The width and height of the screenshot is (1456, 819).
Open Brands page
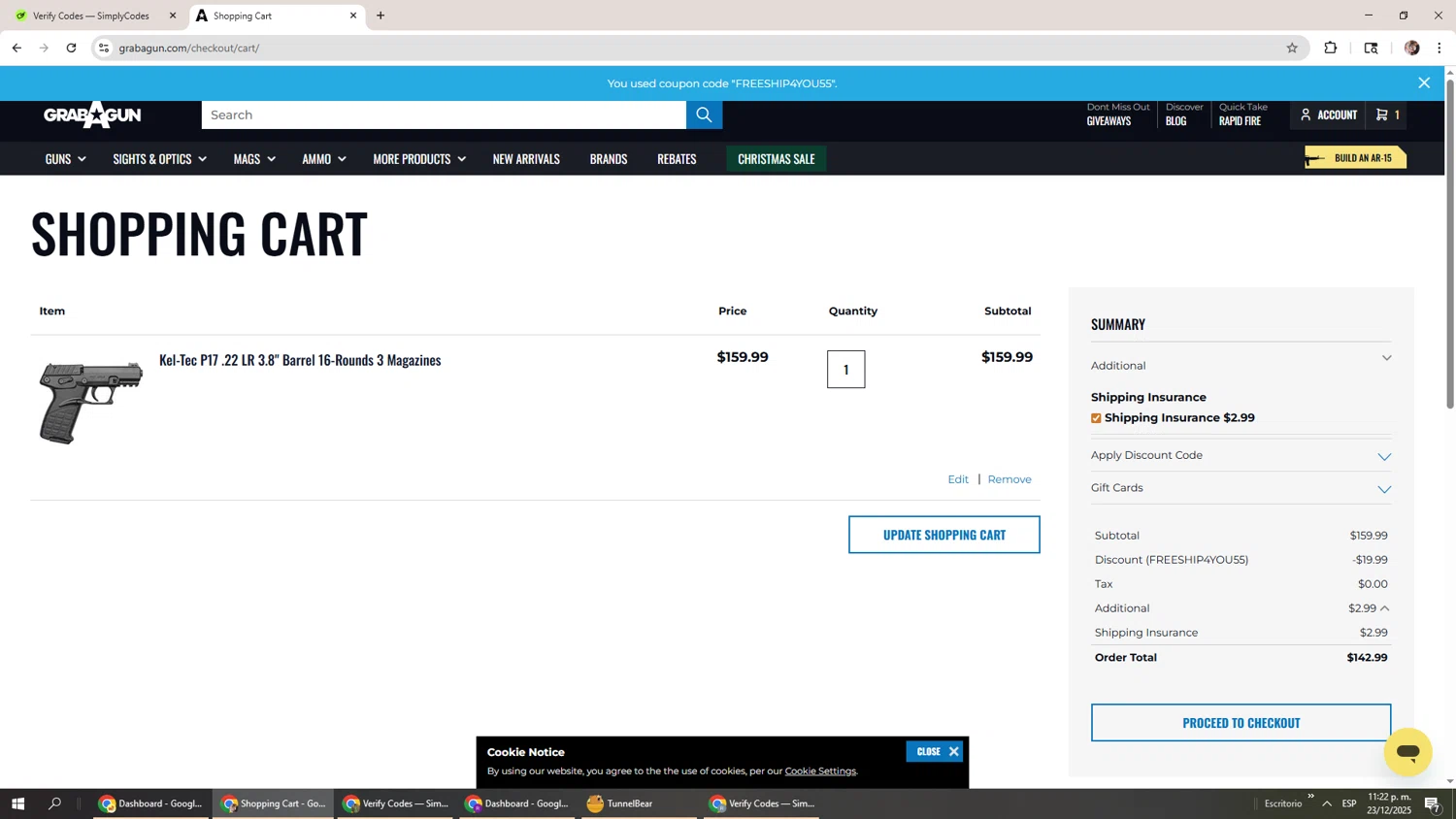(609, 159)
